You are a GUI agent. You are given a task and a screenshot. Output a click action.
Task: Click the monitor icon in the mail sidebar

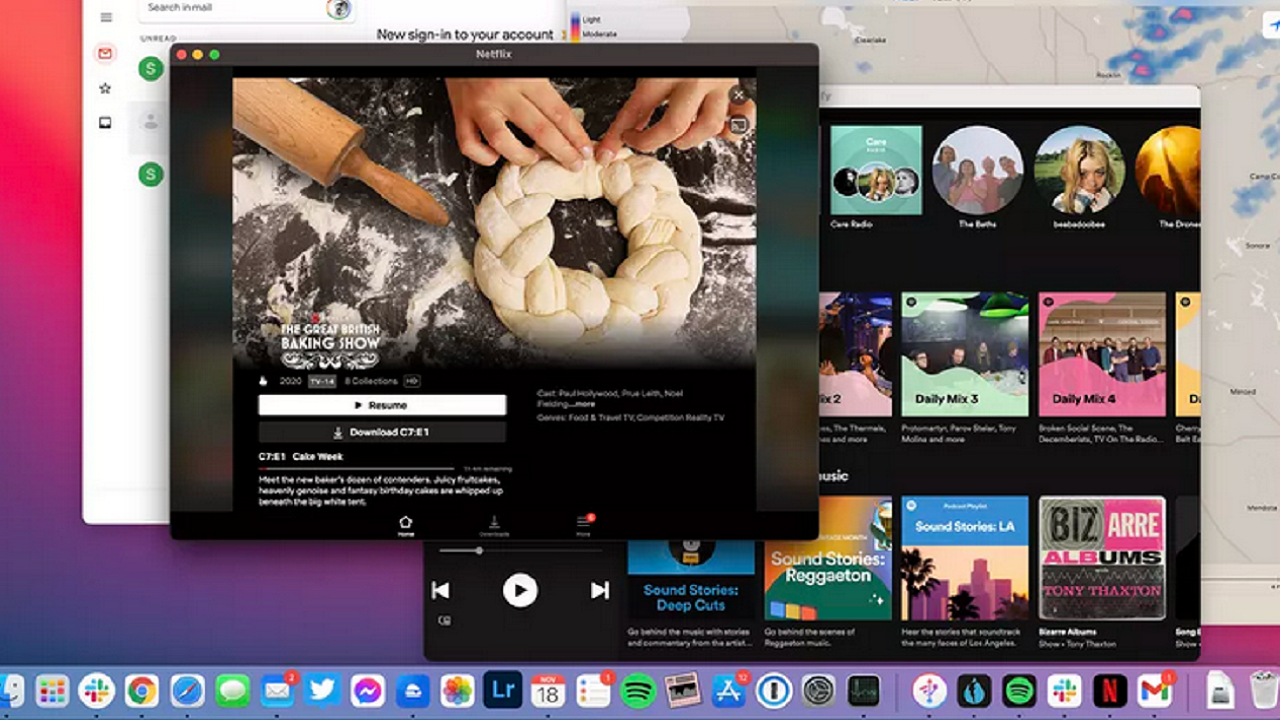pyautogui.click(x=105, y=123)
